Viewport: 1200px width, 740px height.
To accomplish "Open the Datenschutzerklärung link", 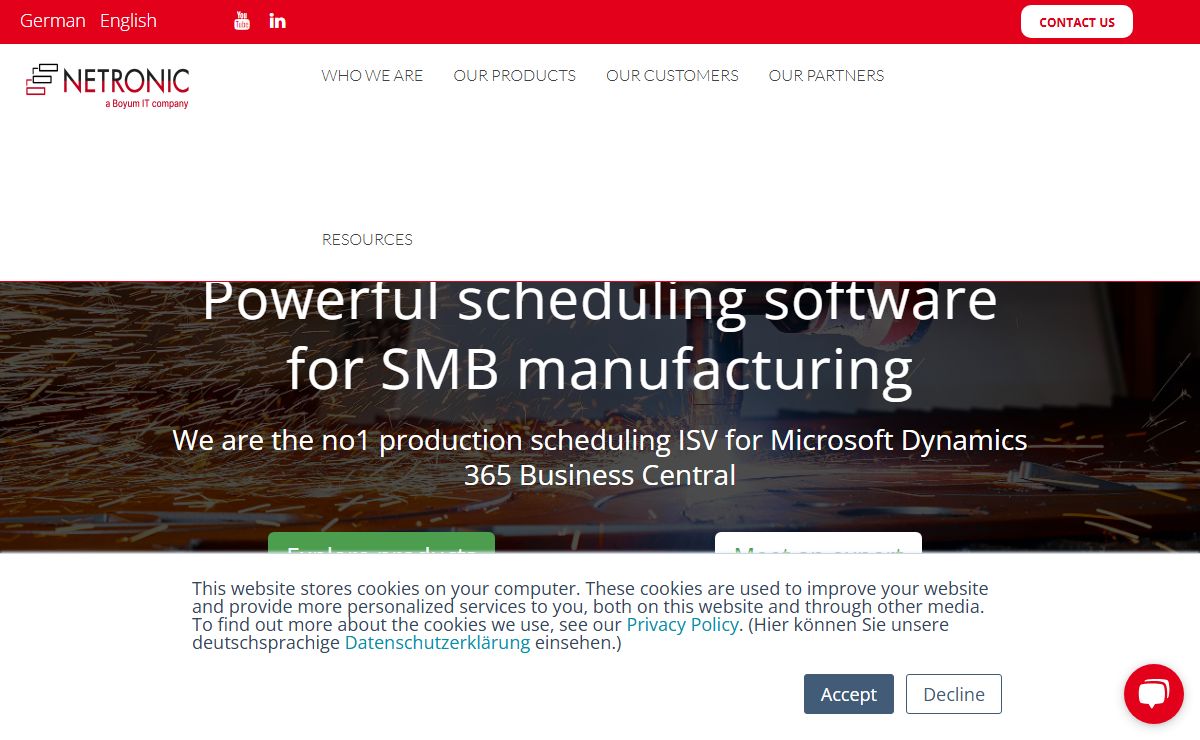I will [437, 643].
